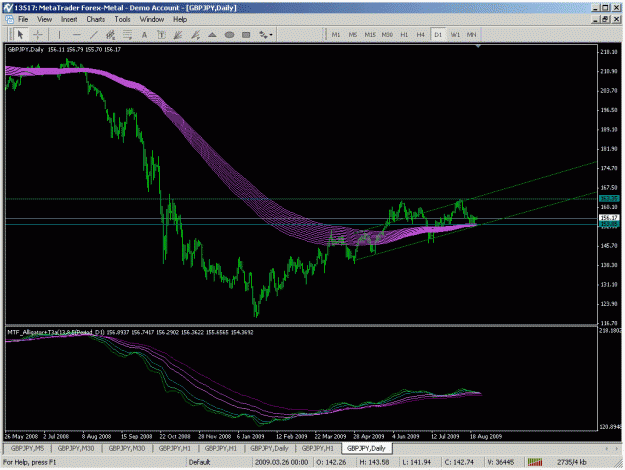
Task: Switch chart to MN timeframe
Action: pos(472,35)
